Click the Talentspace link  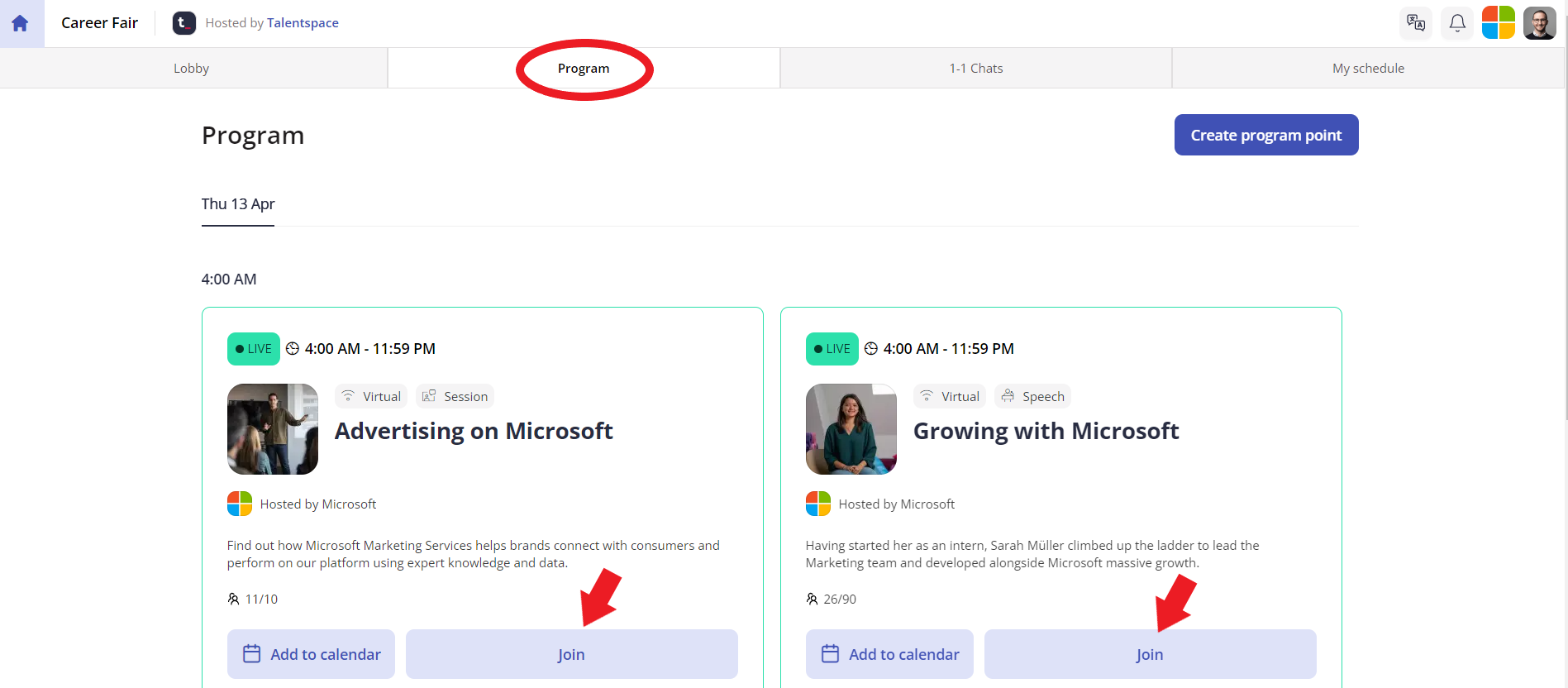pos(303,23)
